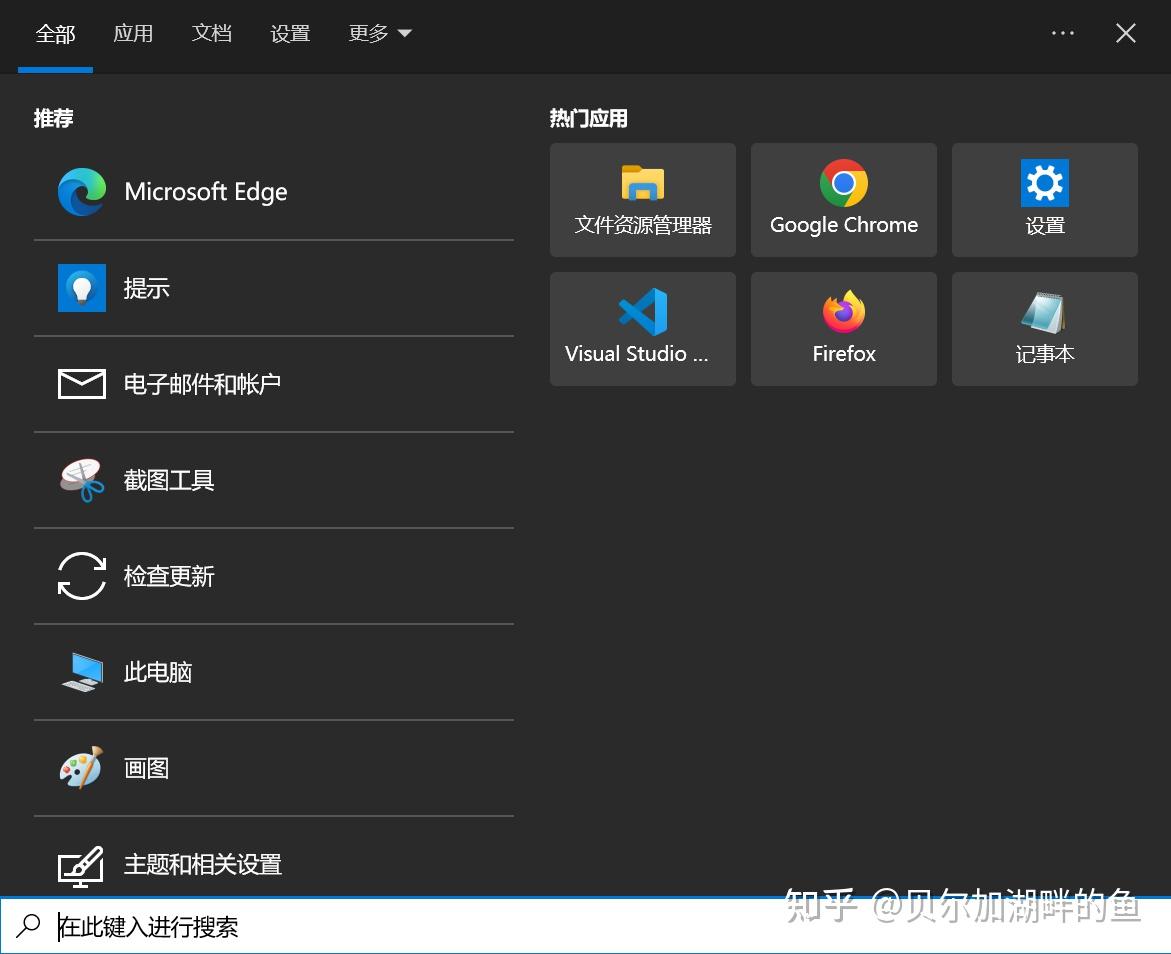This screenshot has width=1171, height=954.
Task: Switch to the 应用 tab
Action: click(133, 34)
